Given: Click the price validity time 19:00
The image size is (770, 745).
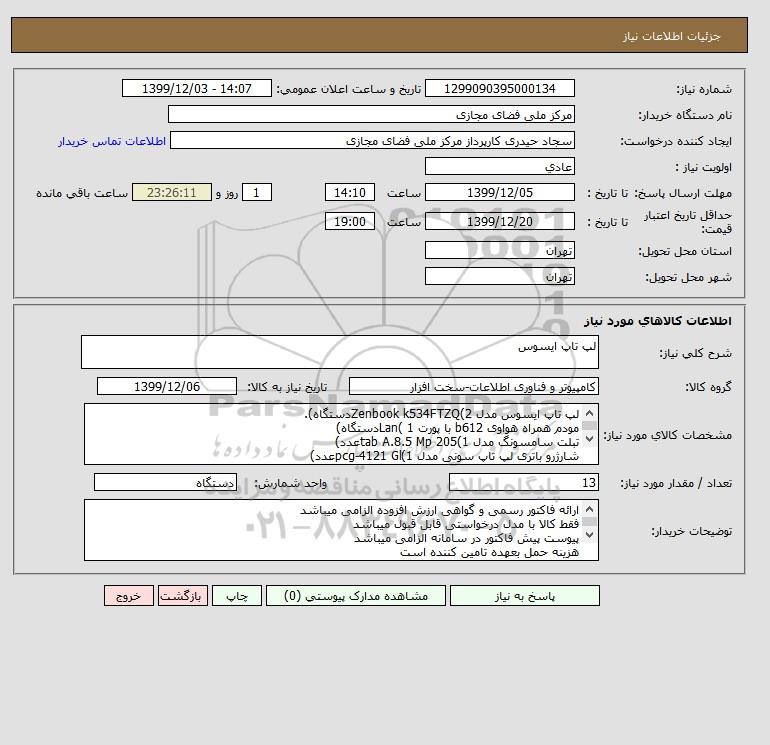Looking at the screenshot, I should point(350,221).
